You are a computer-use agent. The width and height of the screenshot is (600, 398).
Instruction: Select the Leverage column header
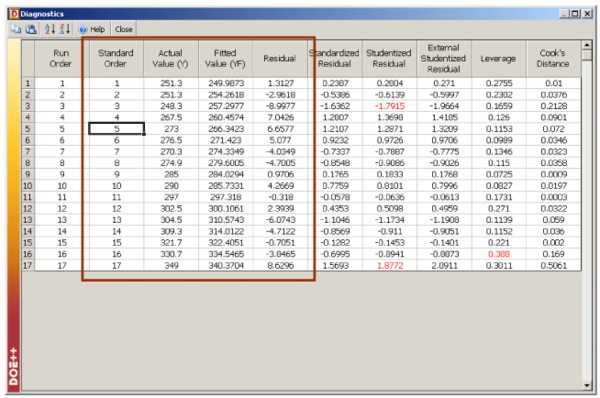pos(499,59)
